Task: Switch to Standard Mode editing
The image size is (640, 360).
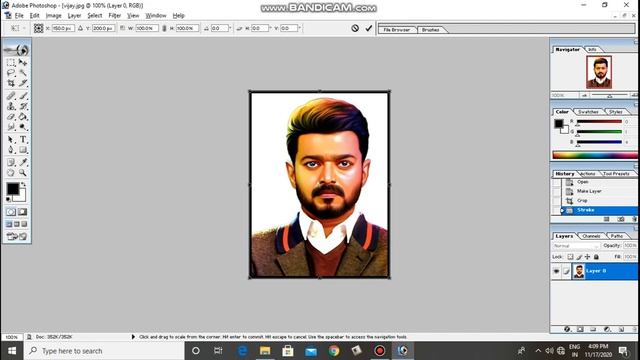Action: 11,212
